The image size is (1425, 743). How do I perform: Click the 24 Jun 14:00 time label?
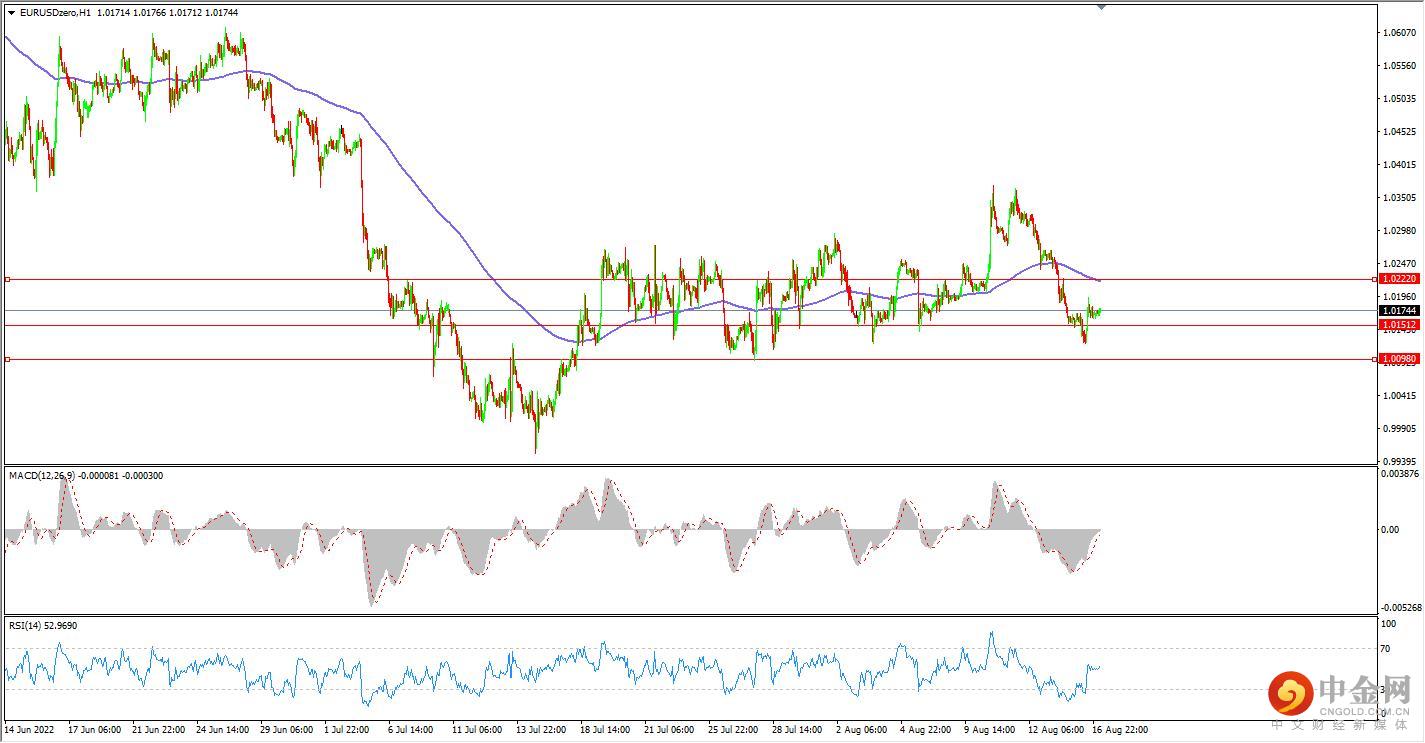pyautogui.click(x=224, y=730)
